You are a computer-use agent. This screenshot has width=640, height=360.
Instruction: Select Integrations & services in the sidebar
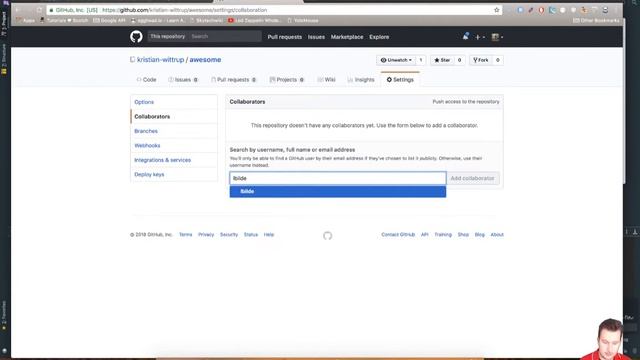(x=174, y=160)
